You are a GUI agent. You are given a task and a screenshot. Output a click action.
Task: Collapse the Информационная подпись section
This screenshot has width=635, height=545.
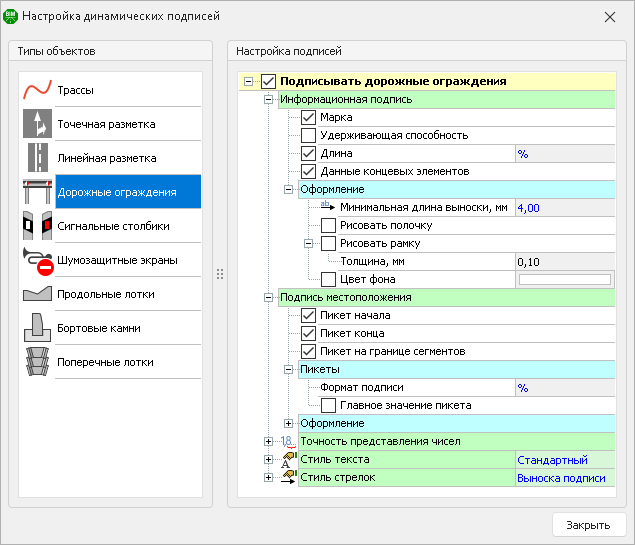click(x=267, y=100)
